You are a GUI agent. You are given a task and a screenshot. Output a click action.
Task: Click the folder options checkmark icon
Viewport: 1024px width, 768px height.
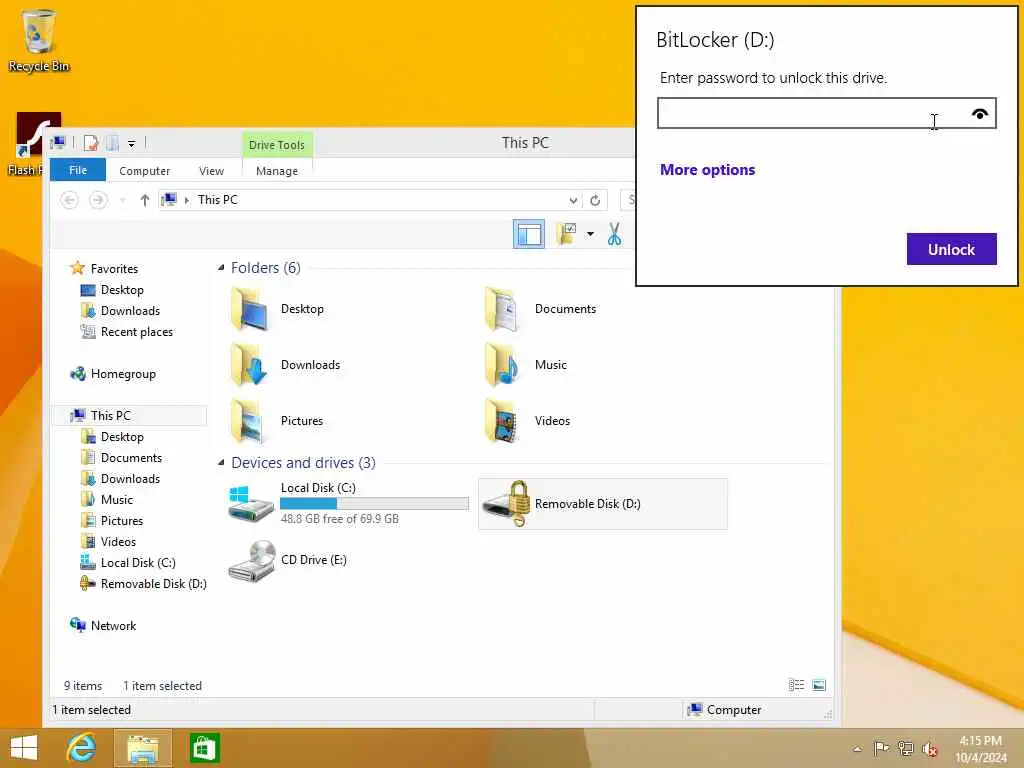(x=566, y=234)
